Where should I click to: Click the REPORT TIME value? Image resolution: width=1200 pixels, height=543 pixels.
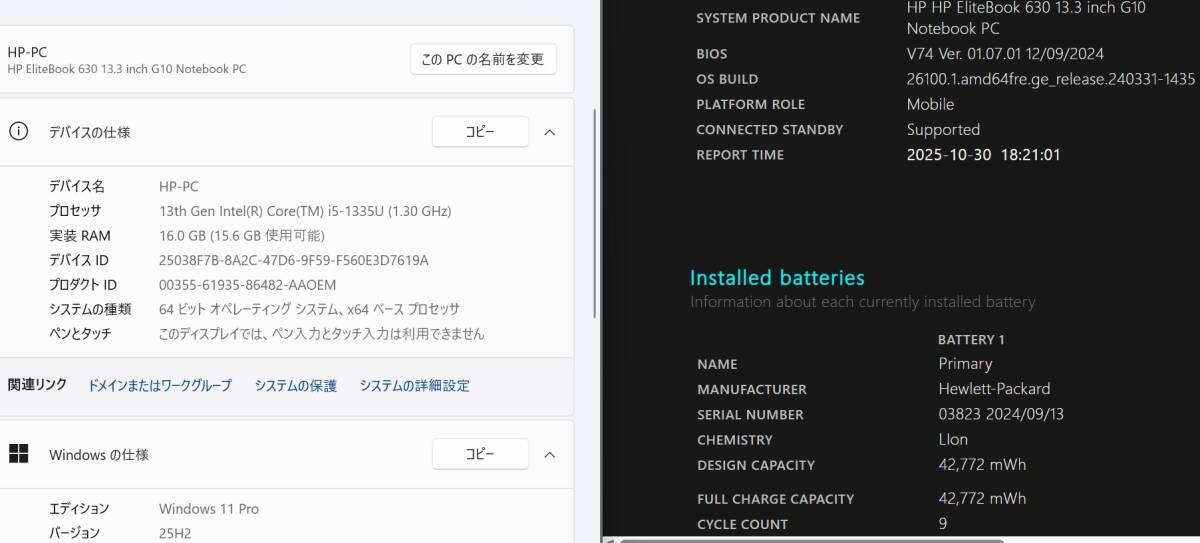click(983, 155)
